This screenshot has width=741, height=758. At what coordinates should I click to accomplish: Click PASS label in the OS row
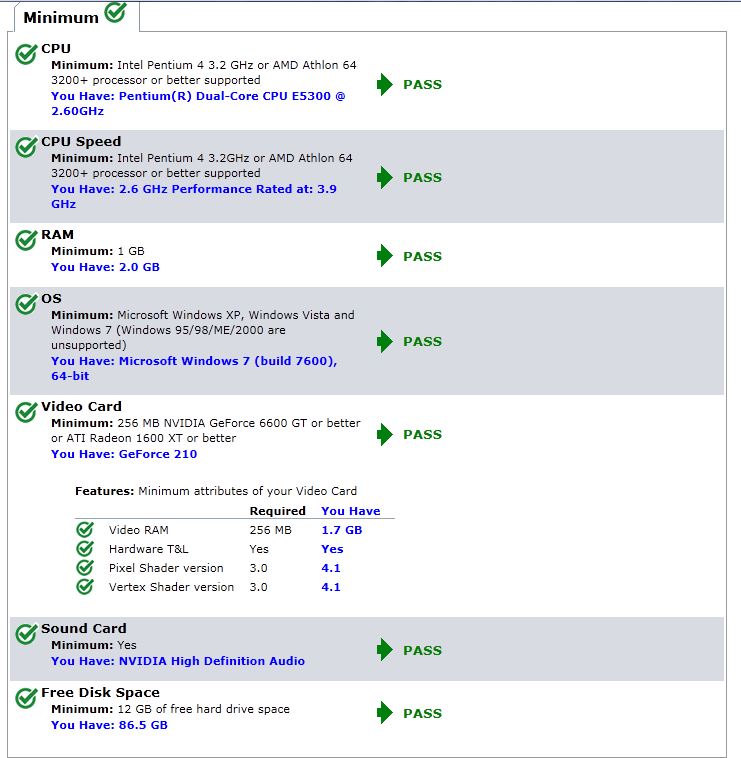pyautogui.click(x=422, y=342)
